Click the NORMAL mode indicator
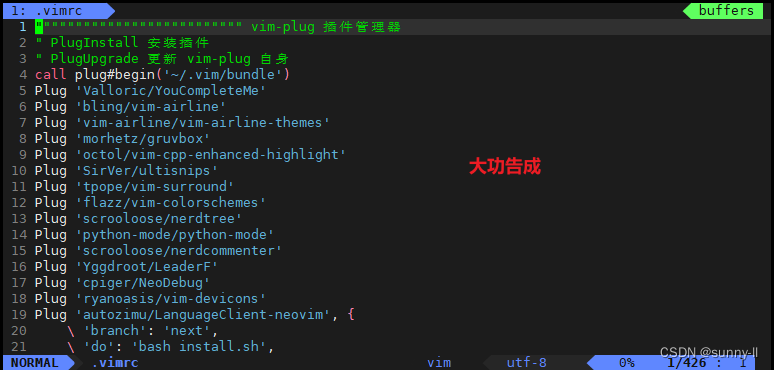The height and width of the screenshot is (370, 774). pos(35,363)
